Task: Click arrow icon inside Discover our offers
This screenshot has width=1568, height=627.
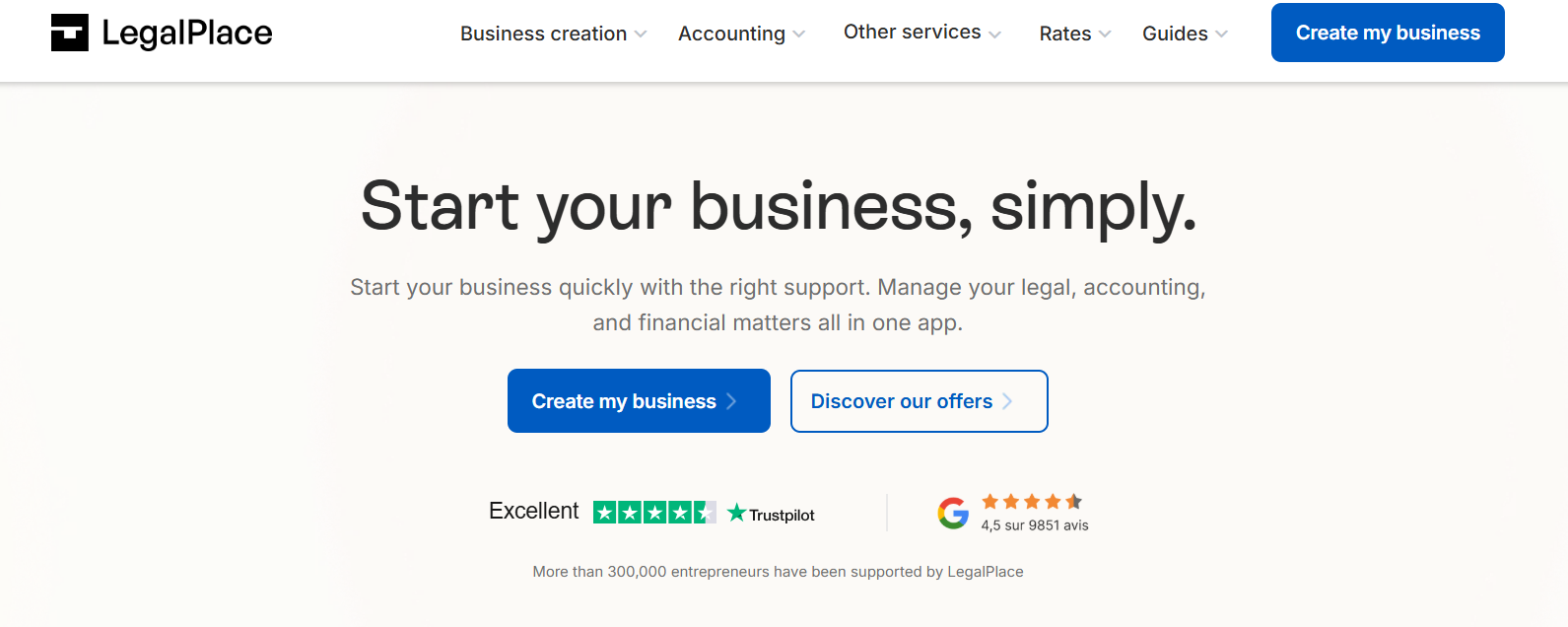Action: pos(1007,401)
